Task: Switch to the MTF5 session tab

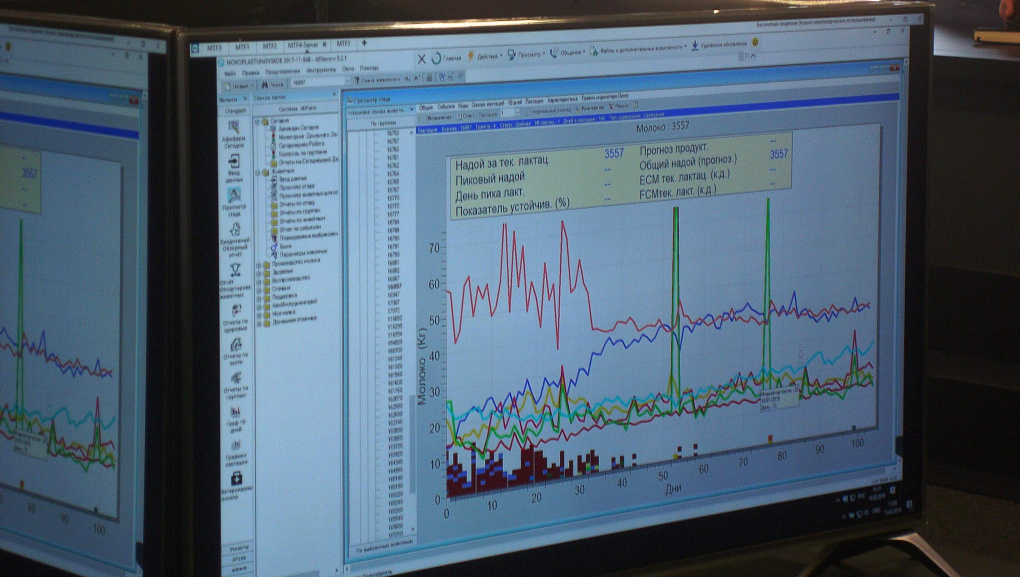Action: pyautogui.click(x=343, y=44)
